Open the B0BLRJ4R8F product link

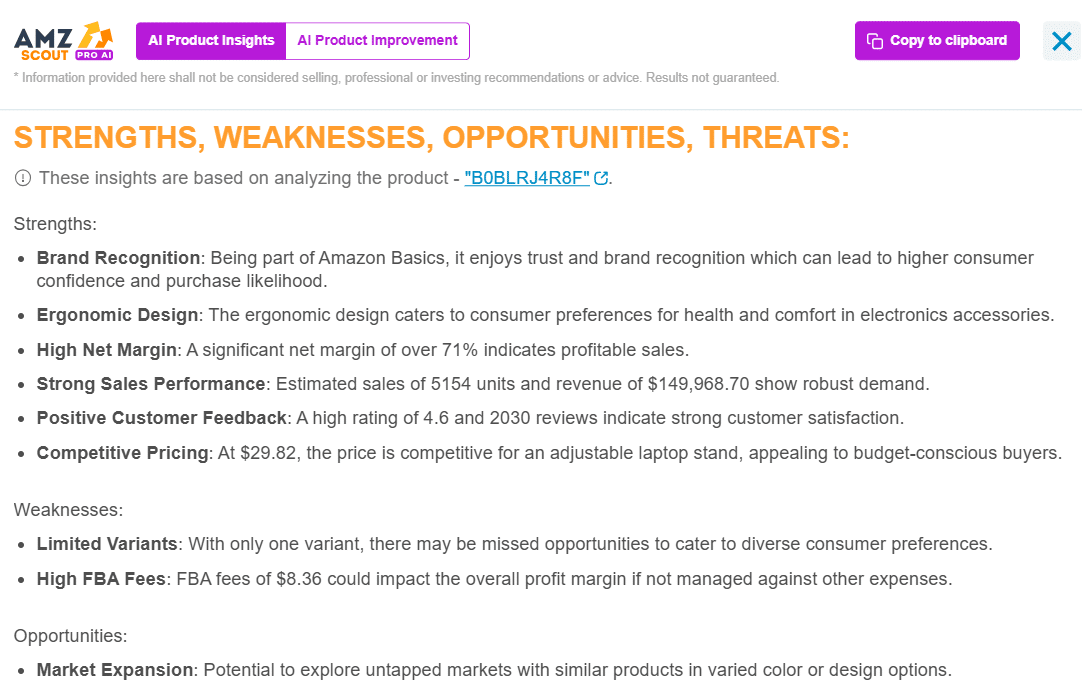527,178
